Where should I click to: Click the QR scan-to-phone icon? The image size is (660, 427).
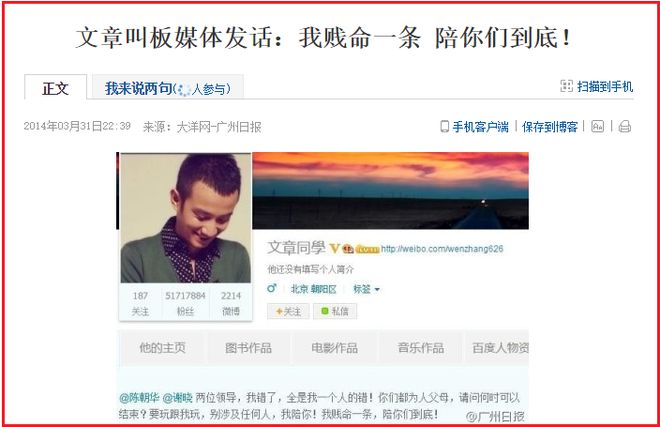(567, 86)
